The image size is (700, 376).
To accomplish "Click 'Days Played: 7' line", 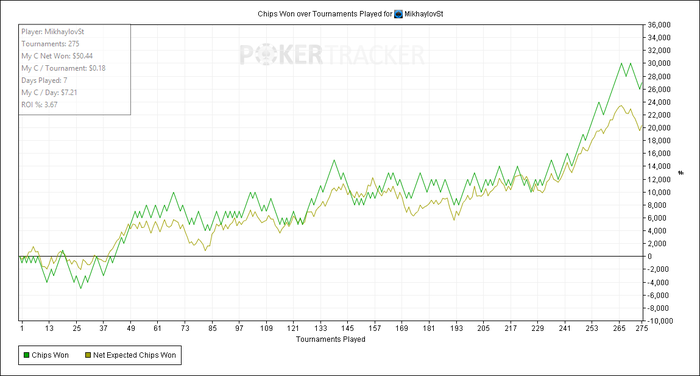I will [x=44, y=80].
